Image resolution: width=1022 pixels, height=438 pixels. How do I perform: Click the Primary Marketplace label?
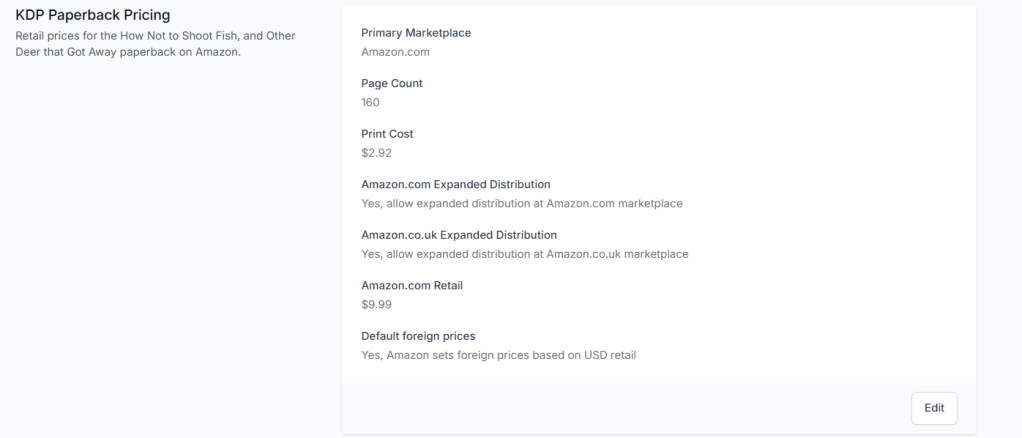click(416, 33)
